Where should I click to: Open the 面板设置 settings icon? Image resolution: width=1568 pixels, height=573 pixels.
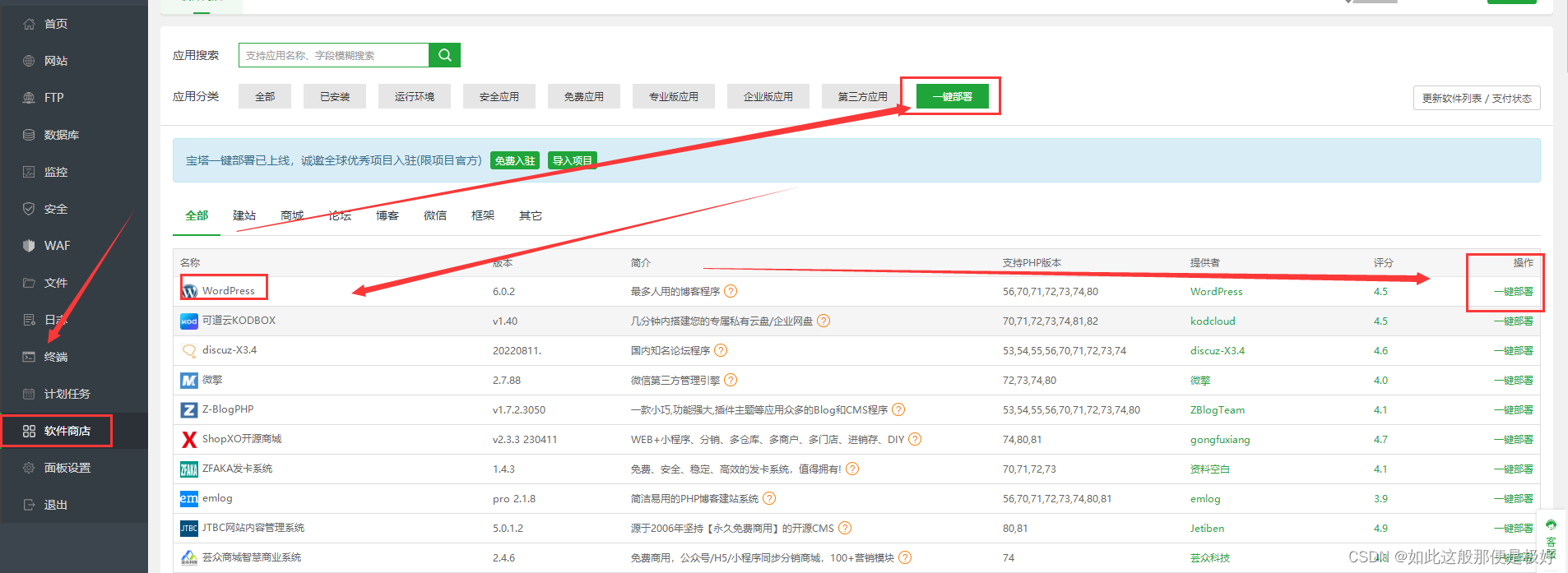tap(29, 468)
